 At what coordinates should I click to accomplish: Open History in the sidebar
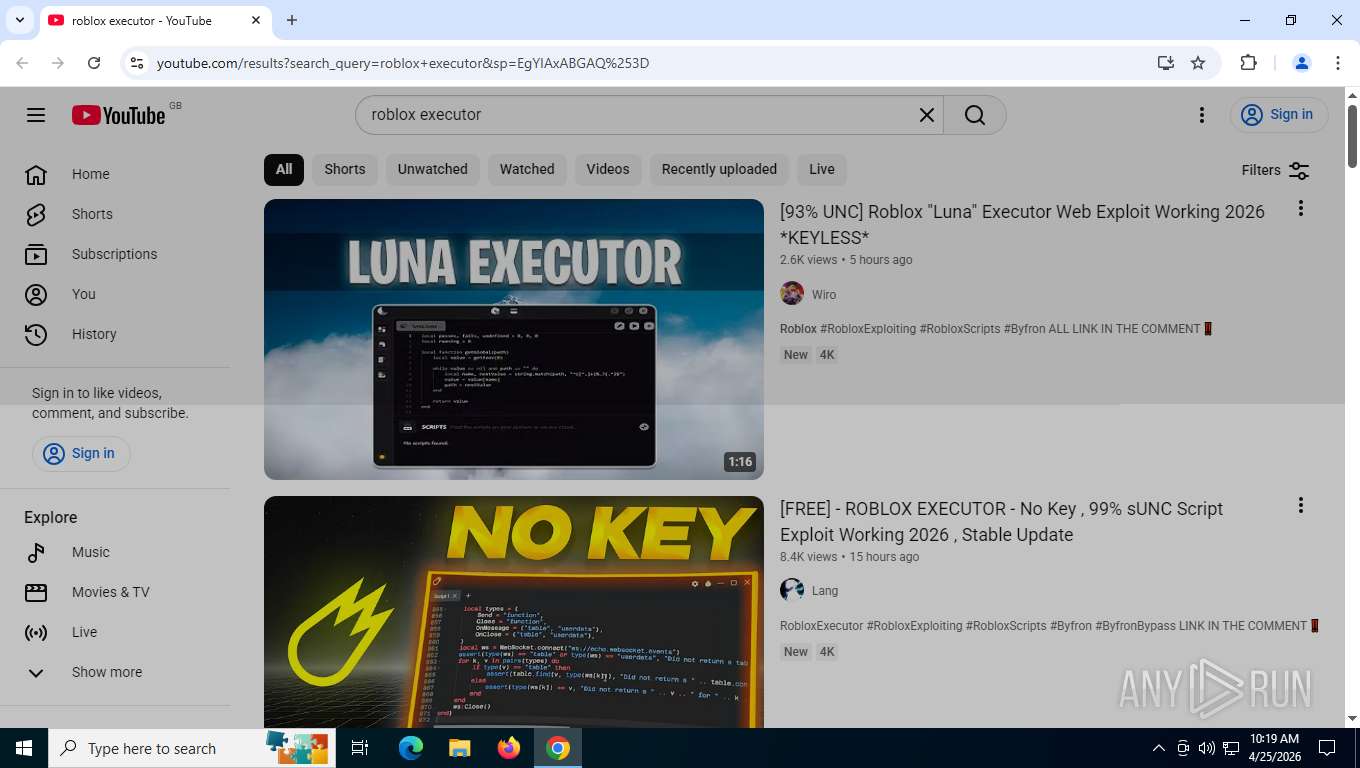[x=115, y=334]
